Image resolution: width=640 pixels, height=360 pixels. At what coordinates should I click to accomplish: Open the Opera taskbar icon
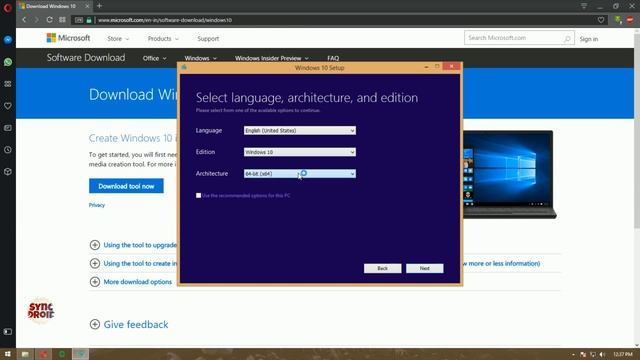(44, 354)
